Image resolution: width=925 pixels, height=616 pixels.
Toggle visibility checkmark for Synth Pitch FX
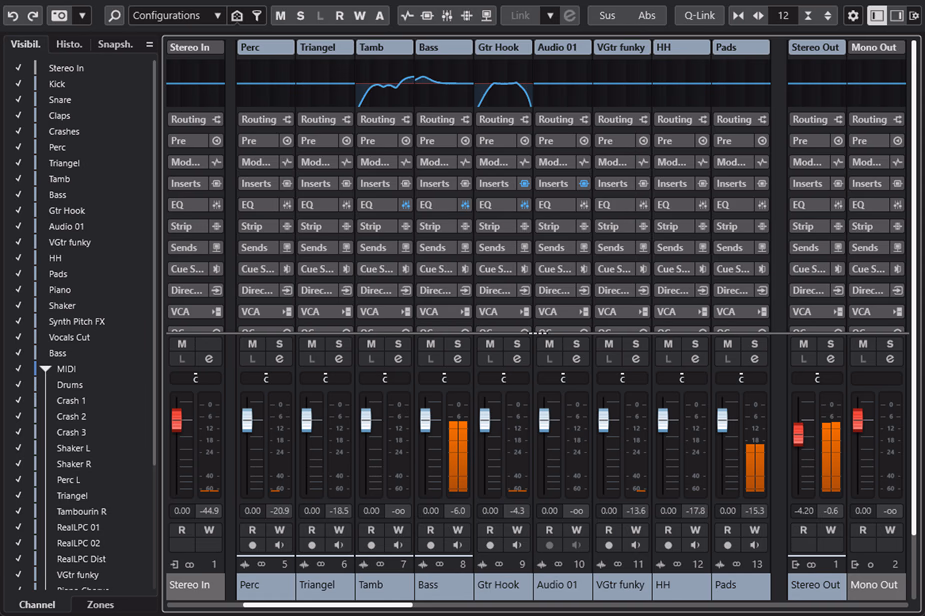pyautogui.click(x=18, y=322)
